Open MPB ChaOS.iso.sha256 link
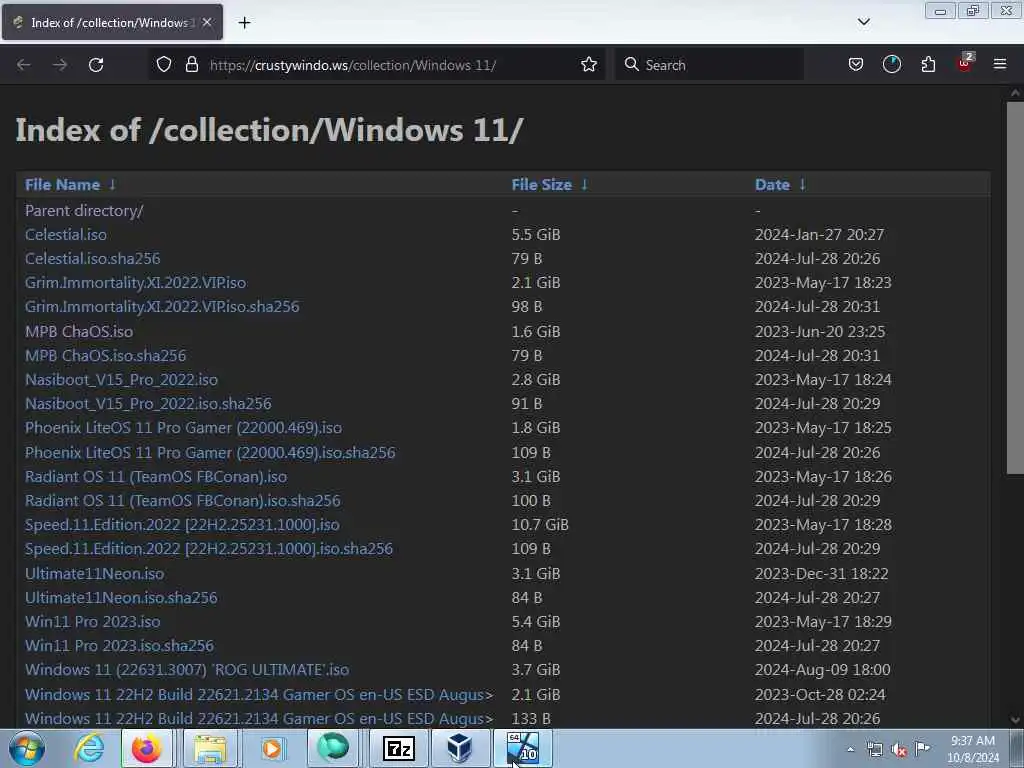Screen dimensions: 1024x768 [105, 355]
